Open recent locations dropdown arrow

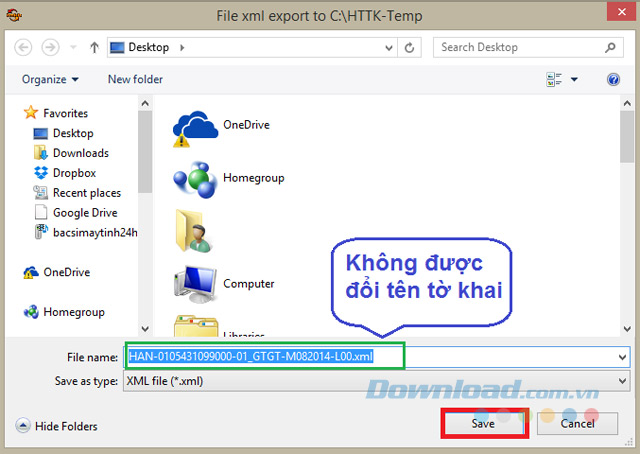[x=73, y=47]
